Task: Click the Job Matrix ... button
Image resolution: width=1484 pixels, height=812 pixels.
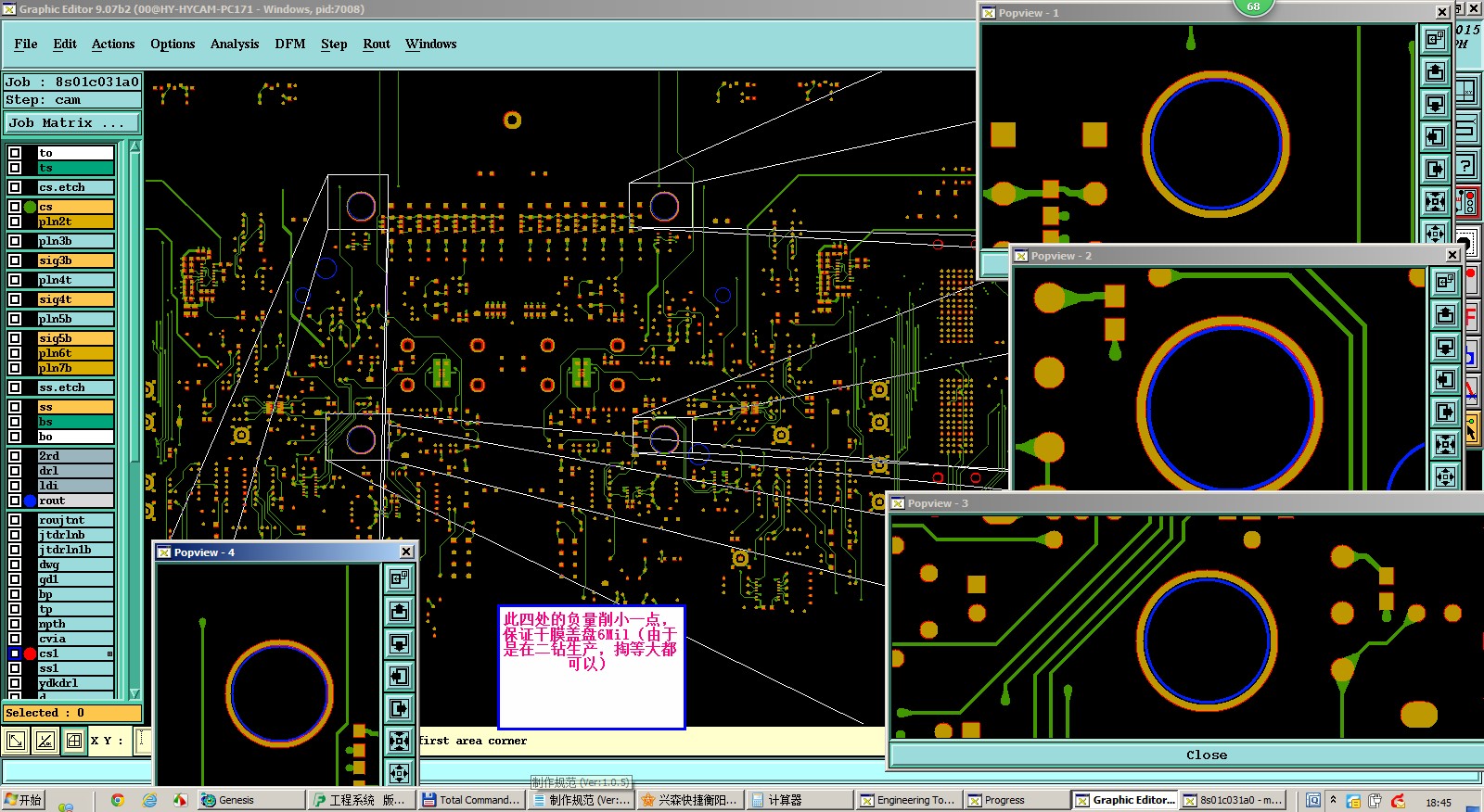Action: click(71, 122)
